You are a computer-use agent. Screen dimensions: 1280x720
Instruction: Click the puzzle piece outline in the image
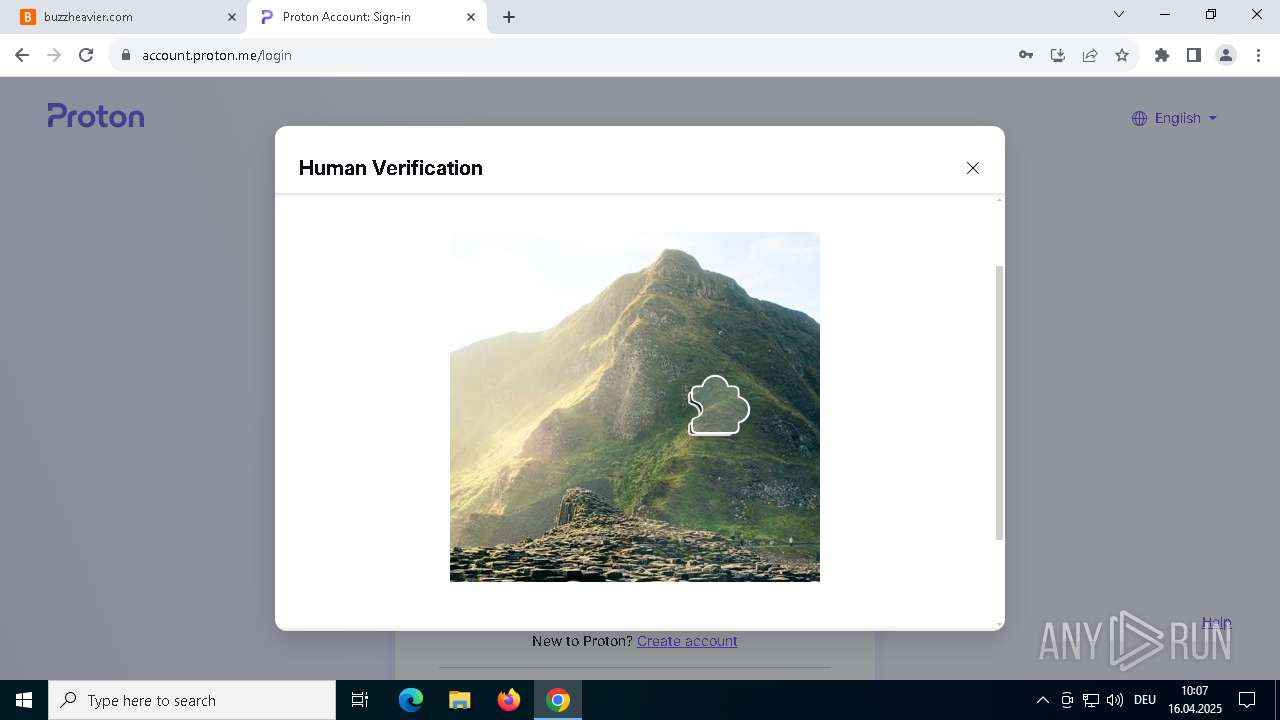click(x=718, y=405)
